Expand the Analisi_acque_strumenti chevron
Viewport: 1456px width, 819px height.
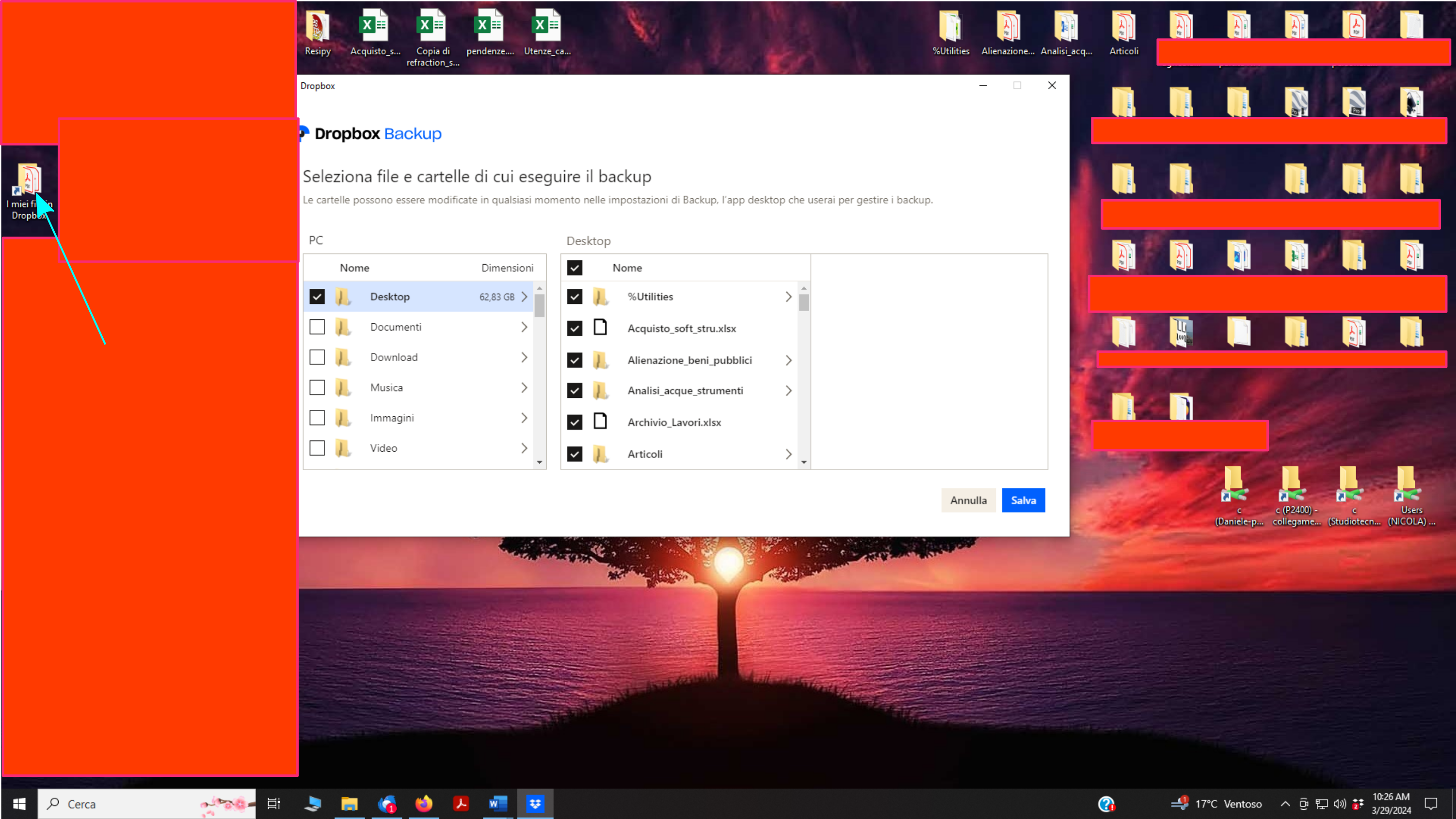(x=788, y=390)
